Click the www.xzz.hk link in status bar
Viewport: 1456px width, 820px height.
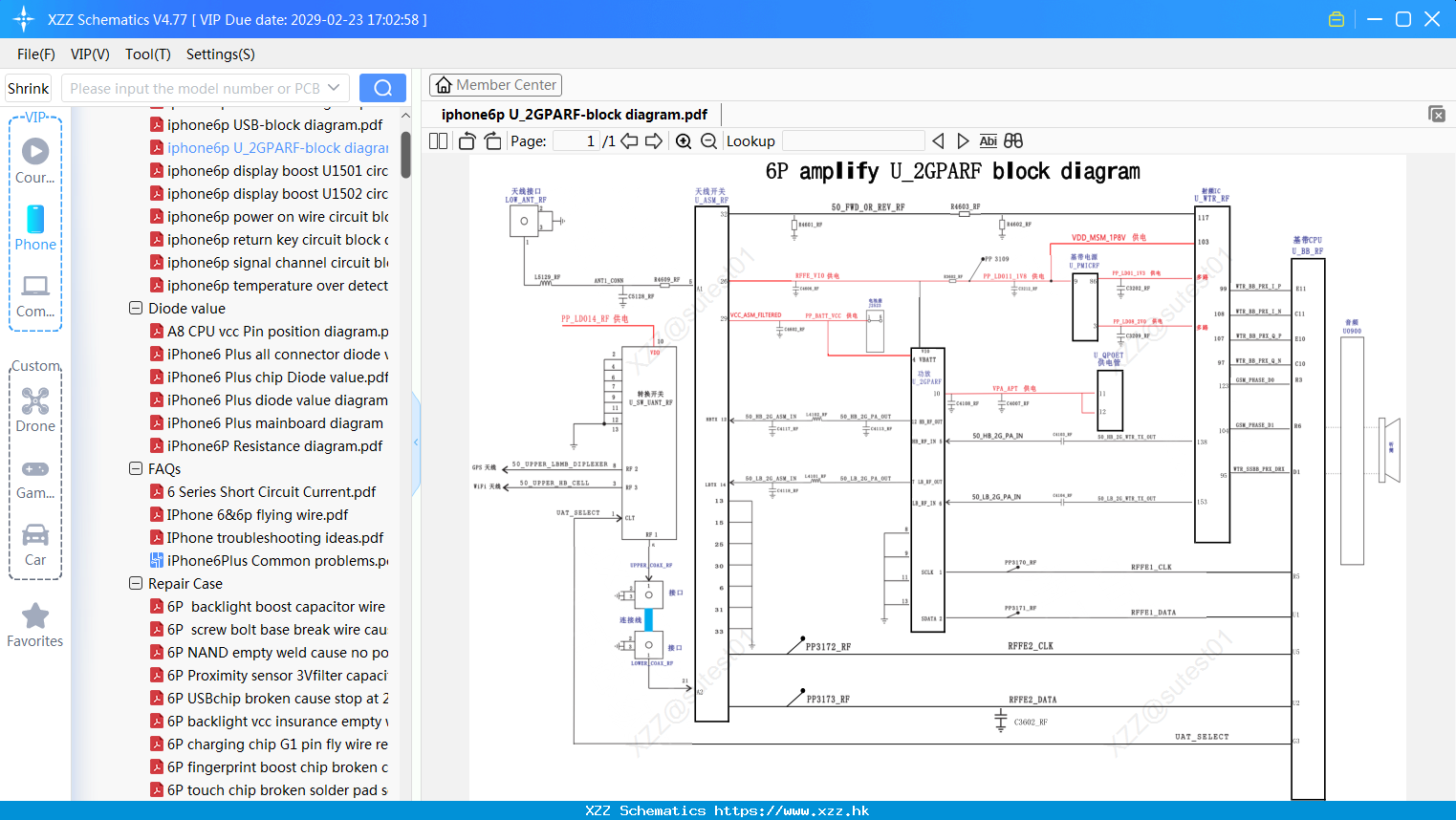(x=792, y=810)
